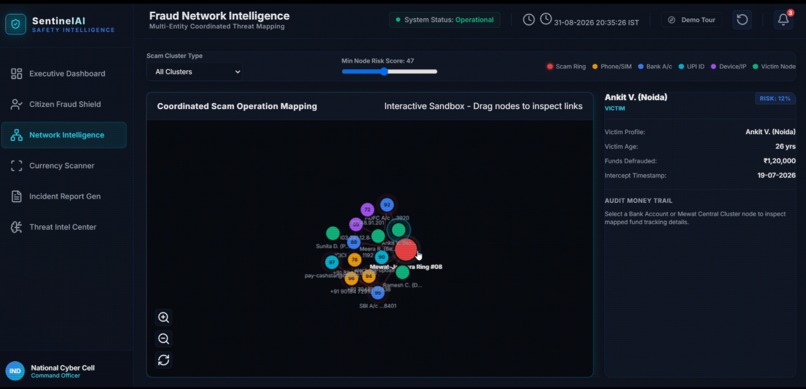Select the Sunita D. green victim node
The height and width of the screenshot is (389, 806).
coord(333,233)
